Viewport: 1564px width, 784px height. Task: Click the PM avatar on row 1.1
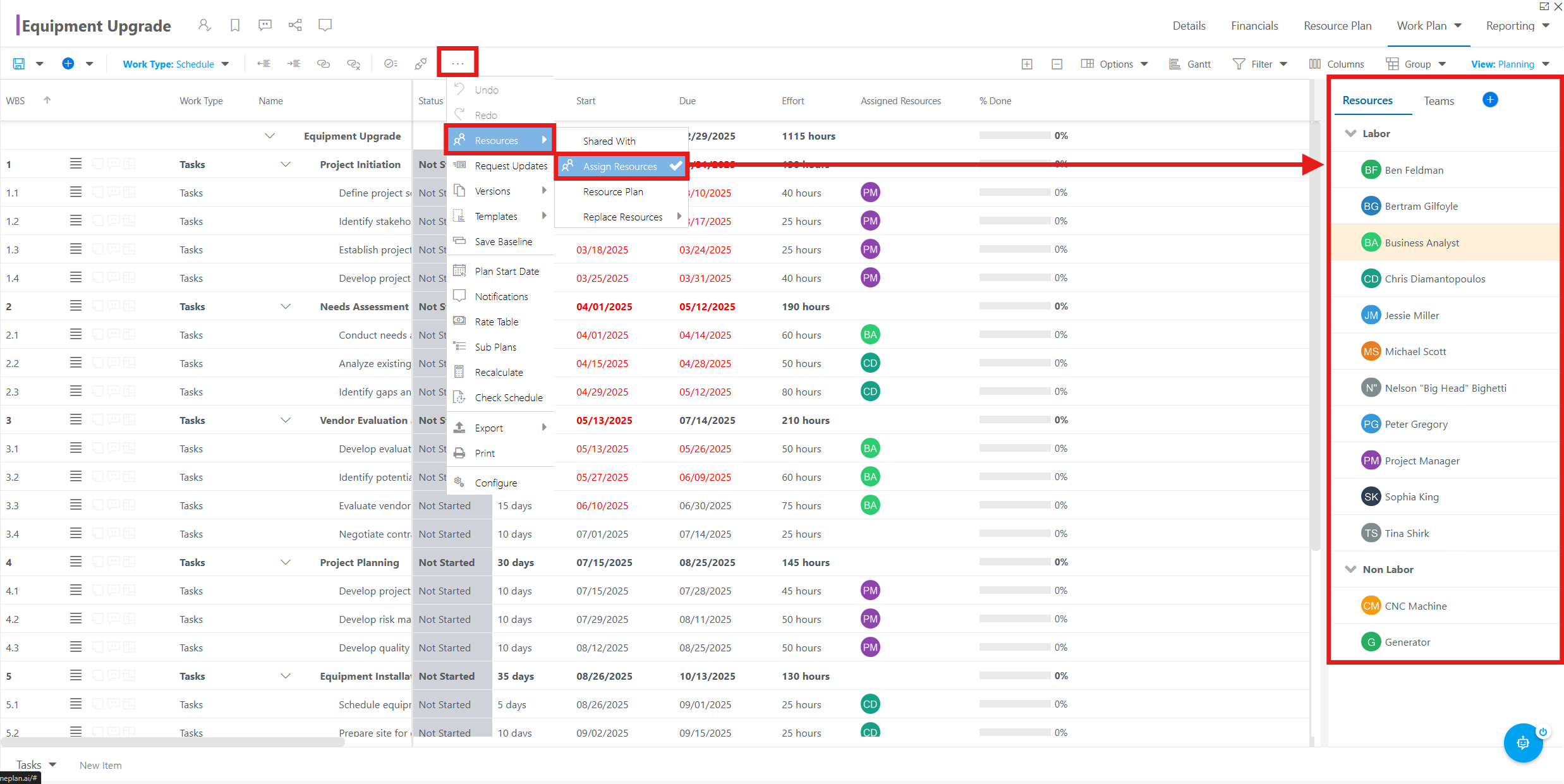870,193
